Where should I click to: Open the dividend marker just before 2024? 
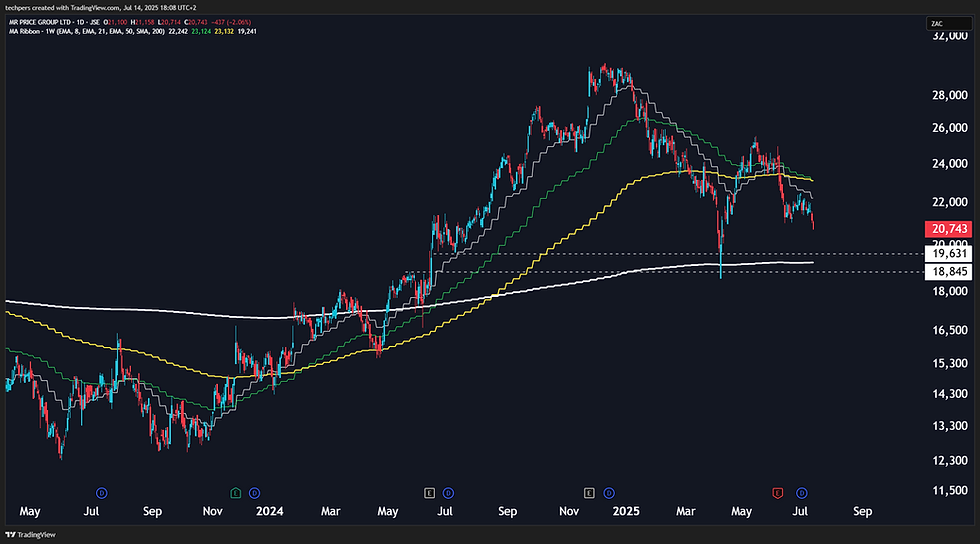click(x=254, y=493)
